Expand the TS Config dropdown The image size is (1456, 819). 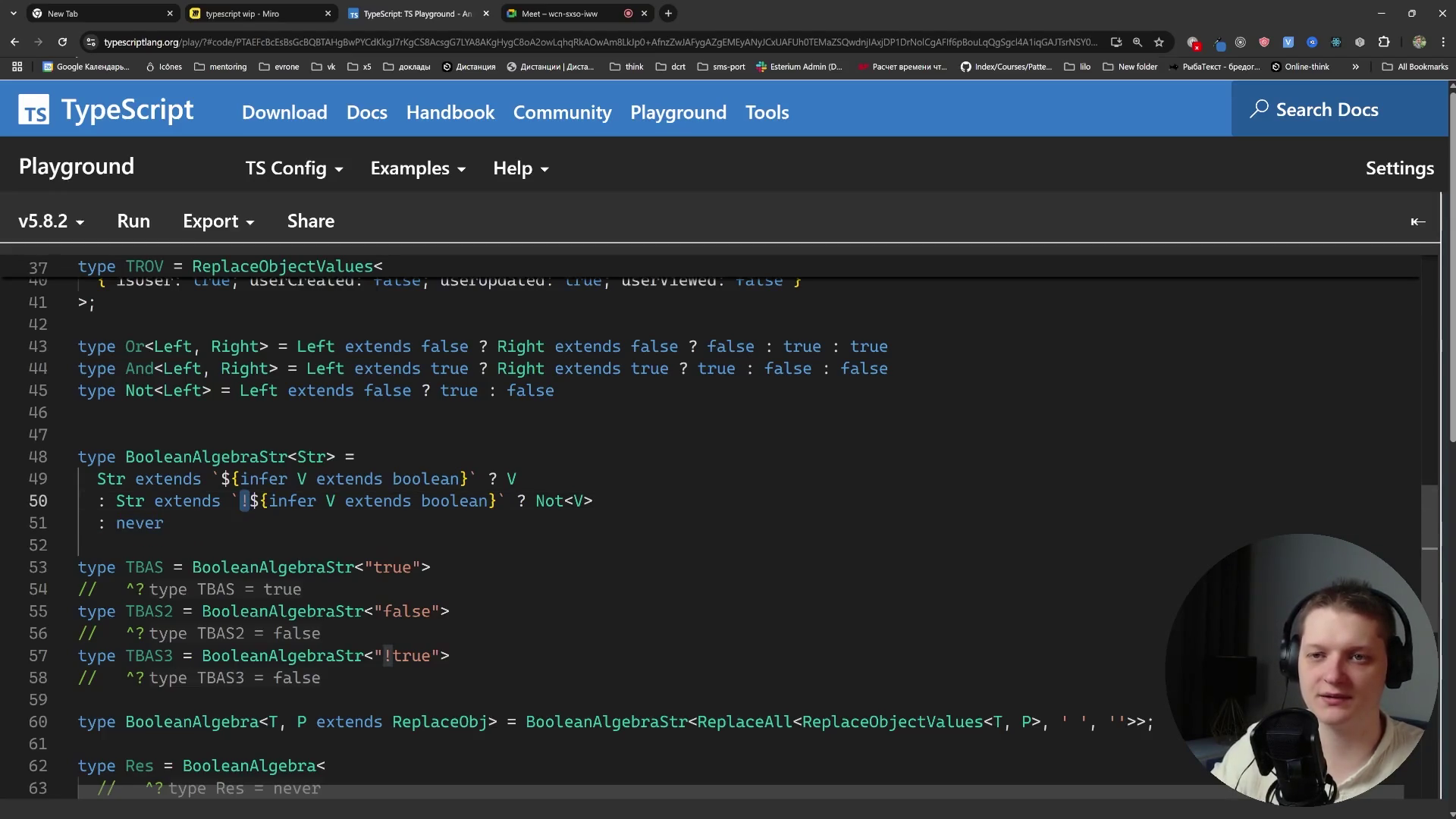(293, 168)
